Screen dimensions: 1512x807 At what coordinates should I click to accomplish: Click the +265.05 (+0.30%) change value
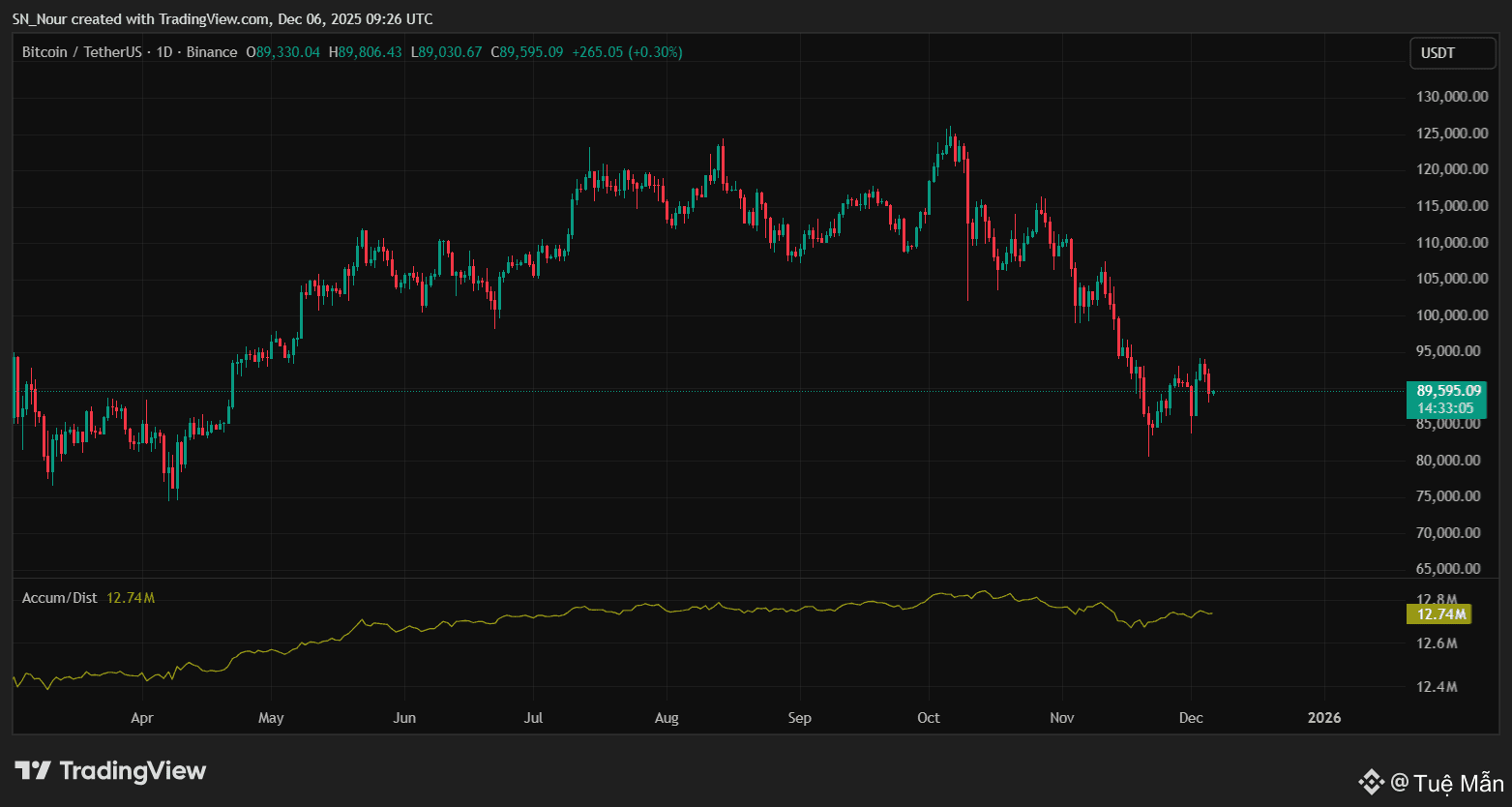(x=627, y=52)
